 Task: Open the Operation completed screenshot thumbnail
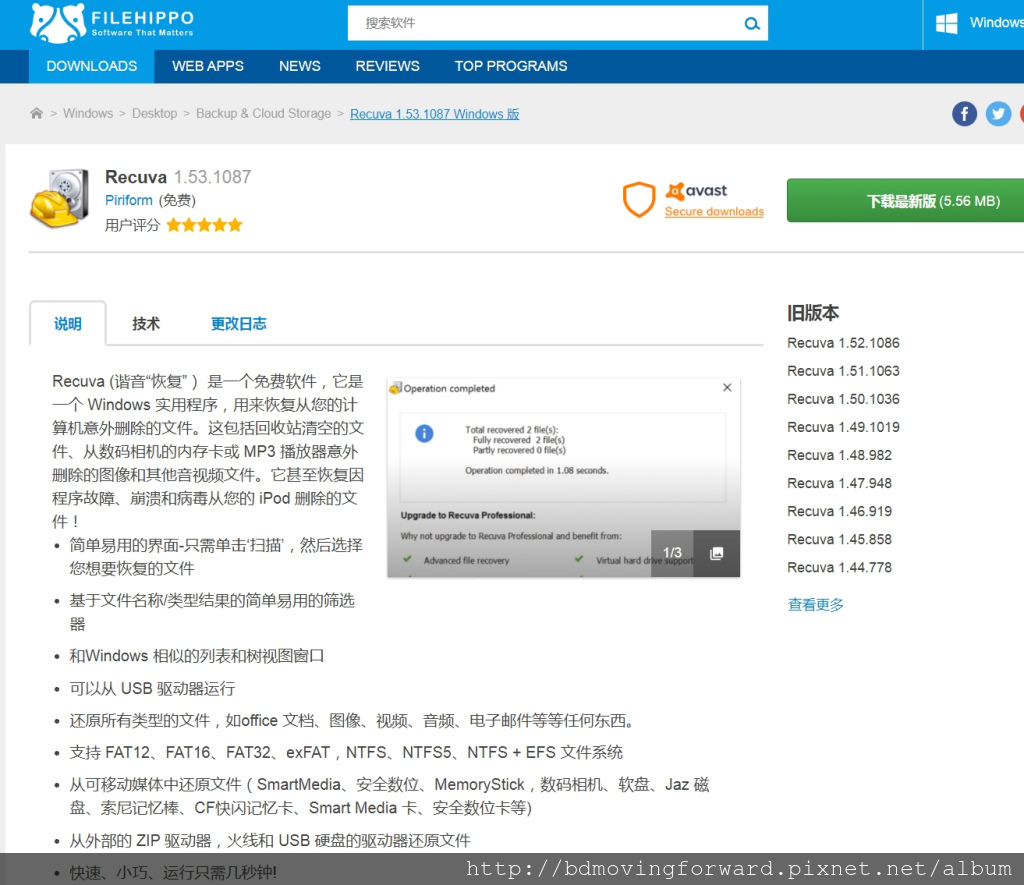[x=564, y=477]
